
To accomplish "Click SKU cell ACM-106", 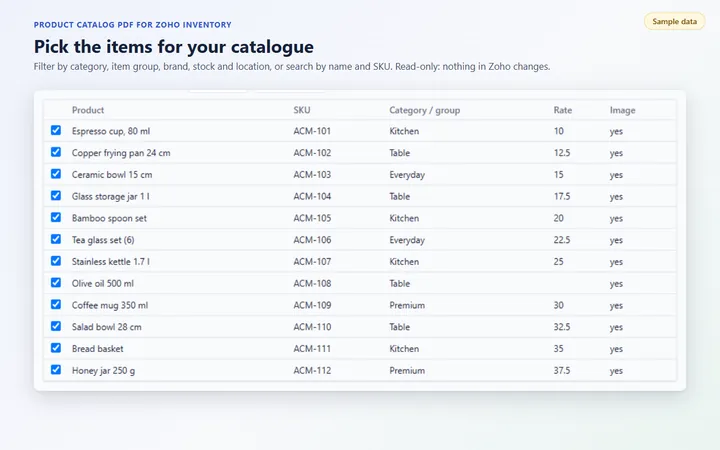I will pos(312,240).
